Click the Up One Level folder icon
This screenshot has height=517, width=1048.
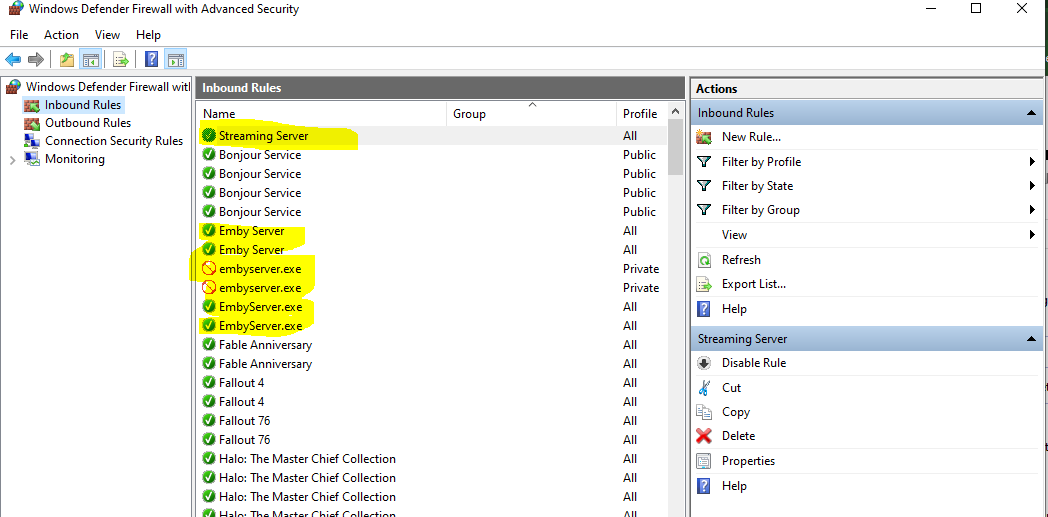(x=66, y=59)
